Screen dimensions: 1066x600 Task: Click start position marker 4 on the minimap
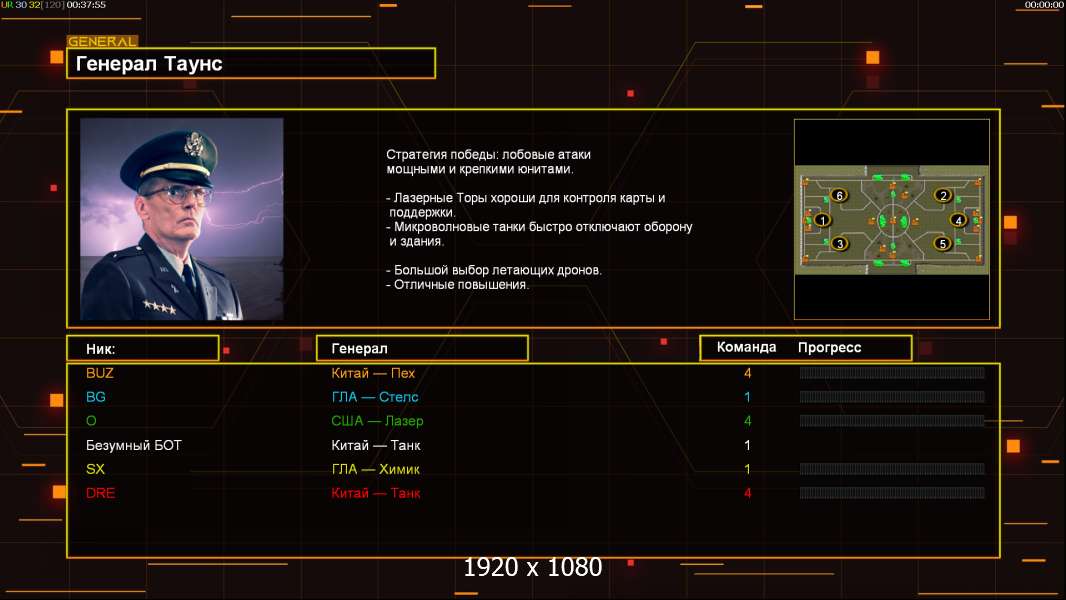959,220
